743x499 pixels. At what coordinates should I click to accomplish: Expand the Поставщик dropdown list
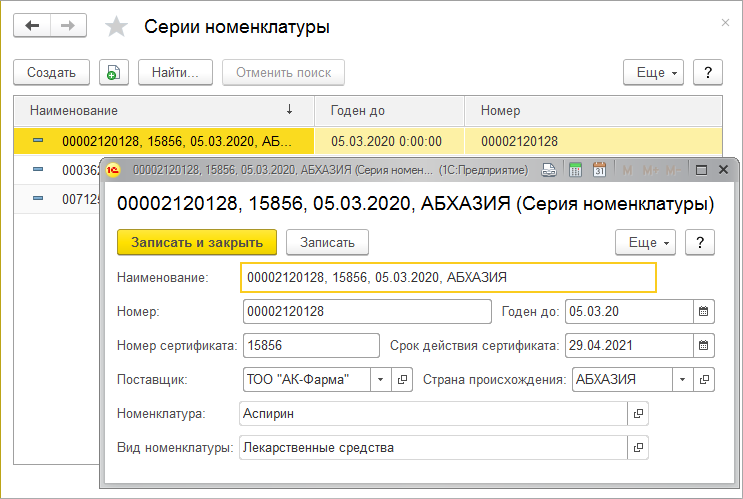[x=381, y=380]
